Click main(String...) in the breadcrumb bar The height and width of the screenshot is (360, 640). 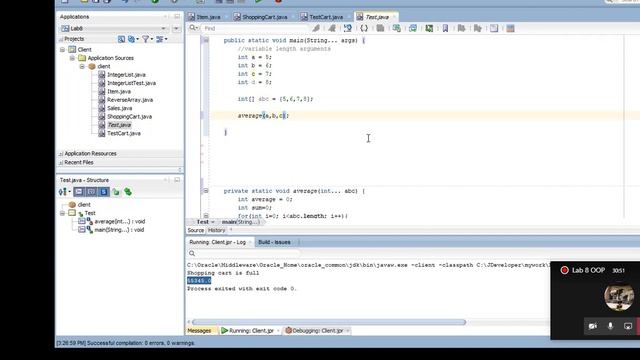(240, 222)
